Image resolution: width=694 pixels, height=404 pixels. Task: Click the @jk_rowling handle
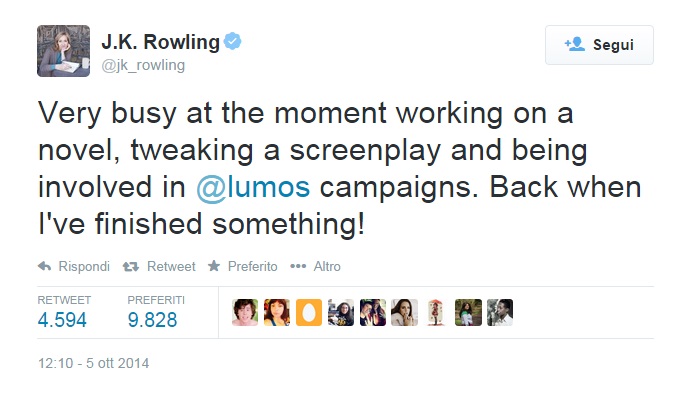pos(142,65)
